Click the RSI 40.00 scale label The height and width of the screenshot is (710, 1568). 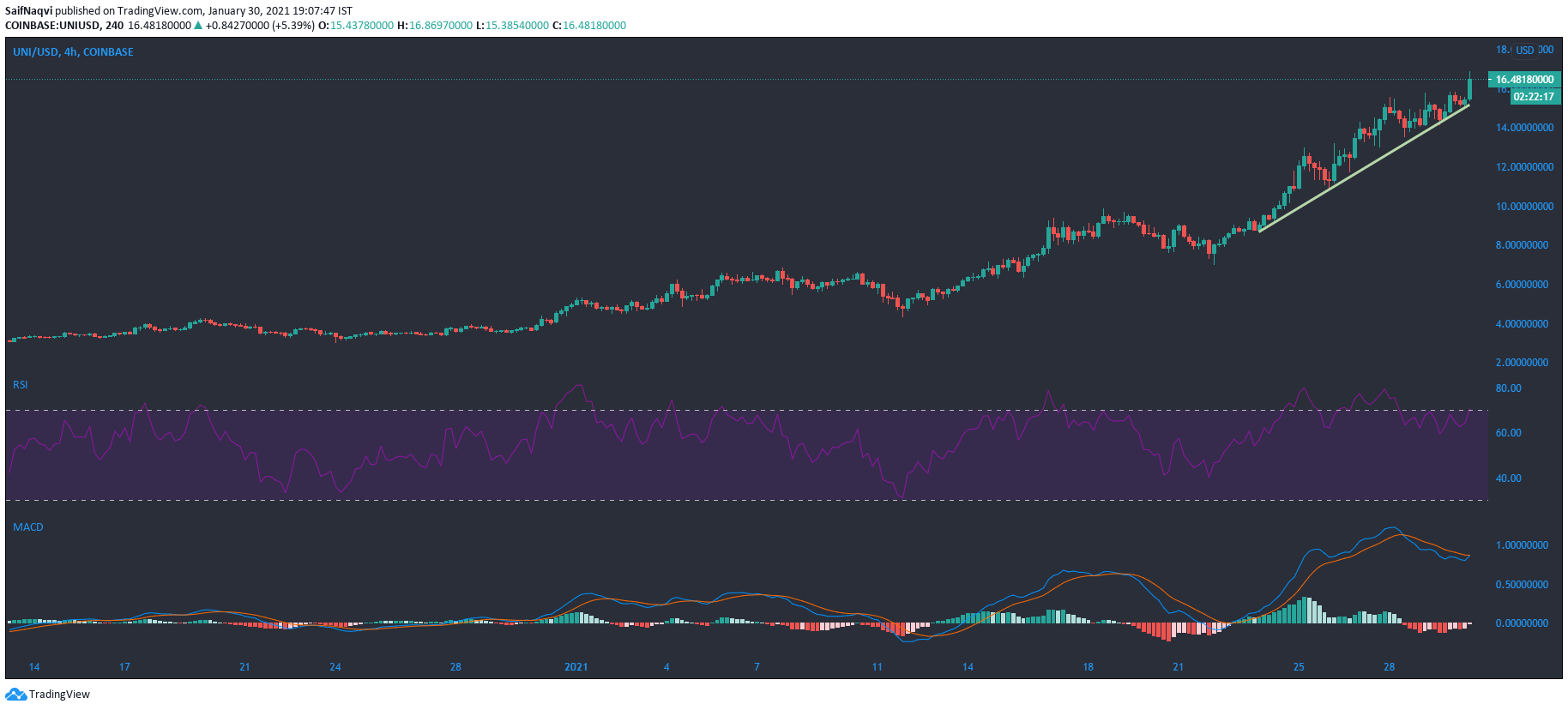[x=1508, y=478]
